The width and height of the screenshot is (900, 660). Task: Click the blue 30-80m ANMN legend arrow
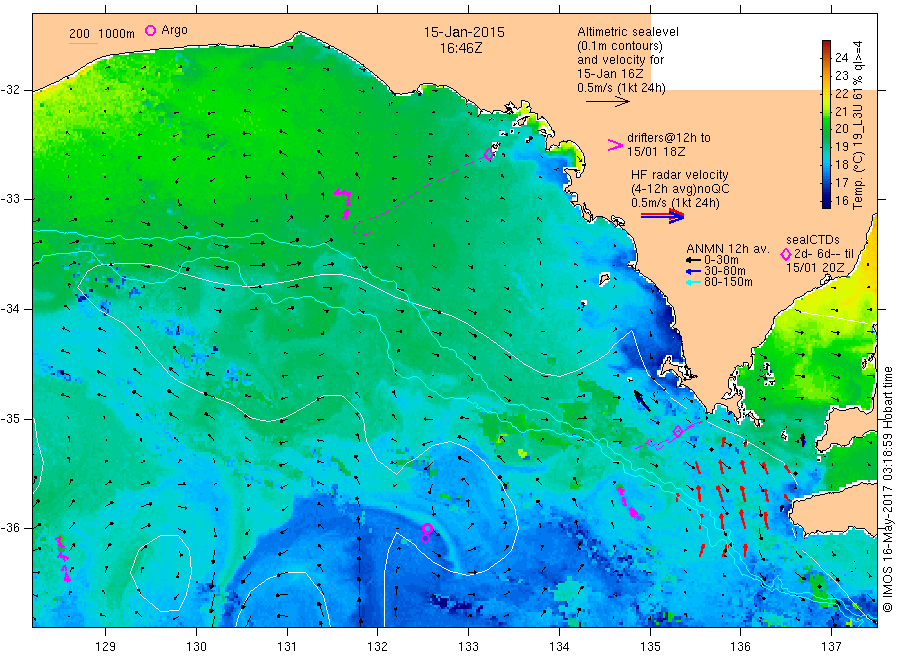(x=693, y=271)
